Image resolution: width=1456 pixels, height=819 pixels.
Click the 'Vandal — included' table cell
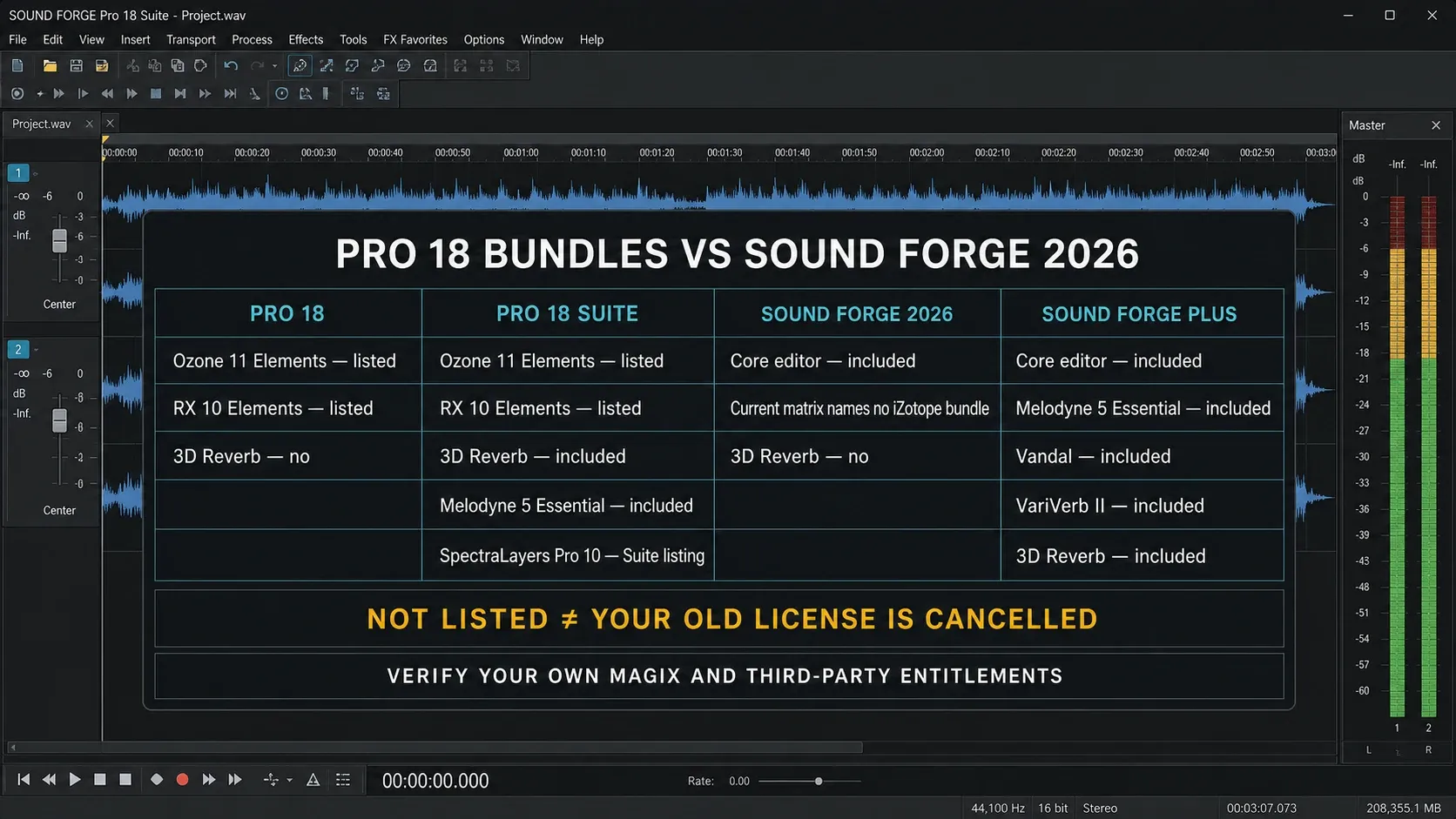click(x=1143, y=456)
